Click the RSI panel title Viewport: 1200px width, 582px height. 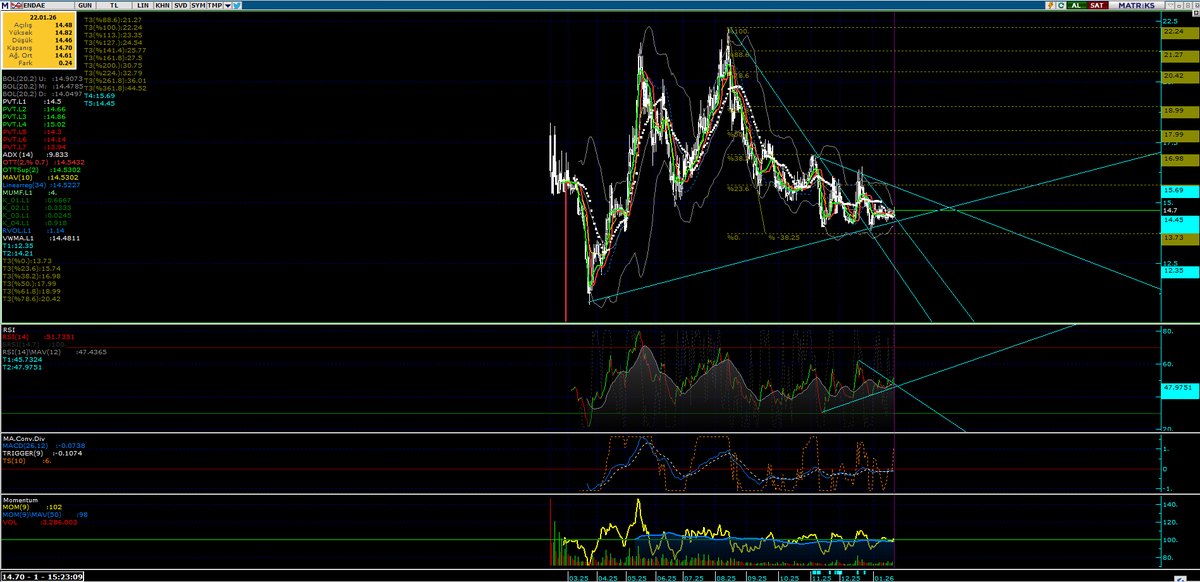click(9, 328)
